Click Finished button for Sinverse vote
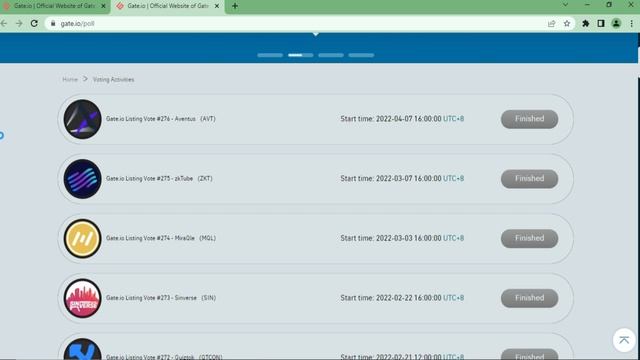This screenshot has width=640, height=360. tap(529, 298)
